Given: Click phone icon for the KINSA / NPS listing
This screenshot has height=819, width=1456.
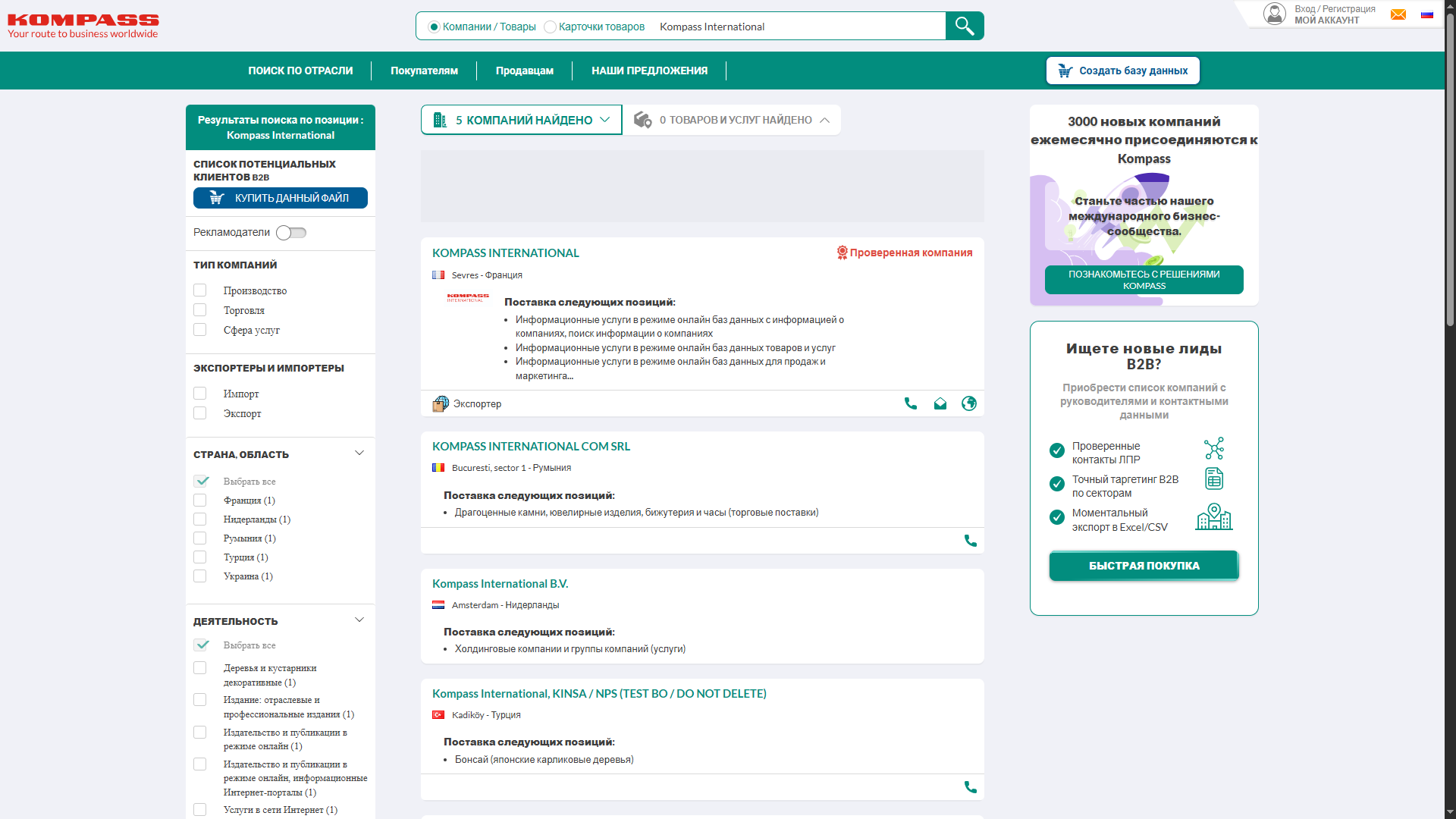Looking at the screenshot, I should 971,787.
